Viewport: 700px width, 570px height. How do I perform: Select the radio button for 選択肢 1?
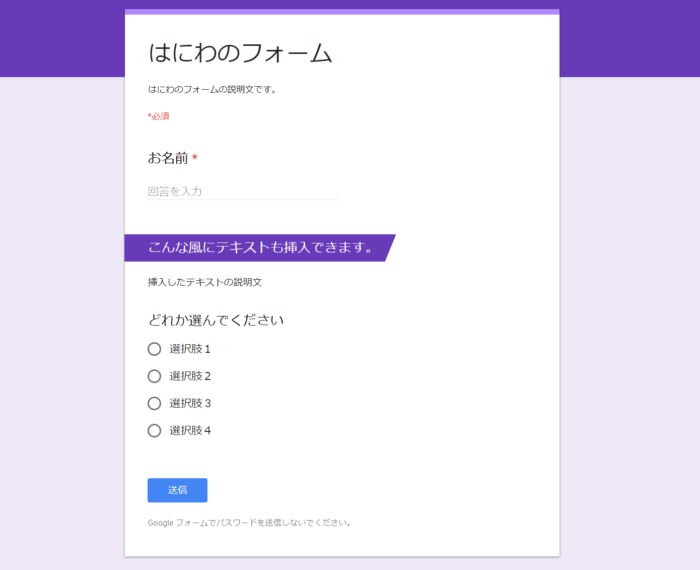coord(154,349)
